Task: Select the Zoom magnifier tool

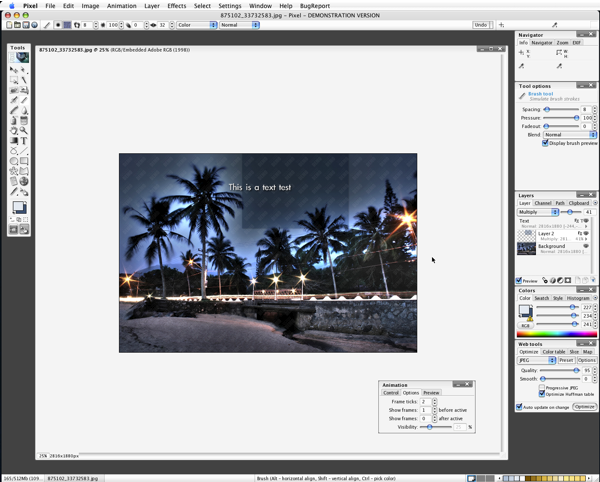Action: (x=24, y=131)
